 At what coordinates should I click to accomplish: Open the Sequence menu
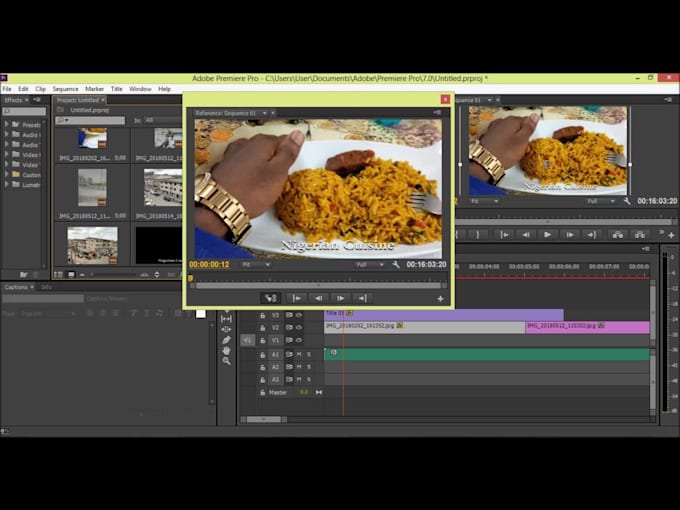(x=65, y=89)
